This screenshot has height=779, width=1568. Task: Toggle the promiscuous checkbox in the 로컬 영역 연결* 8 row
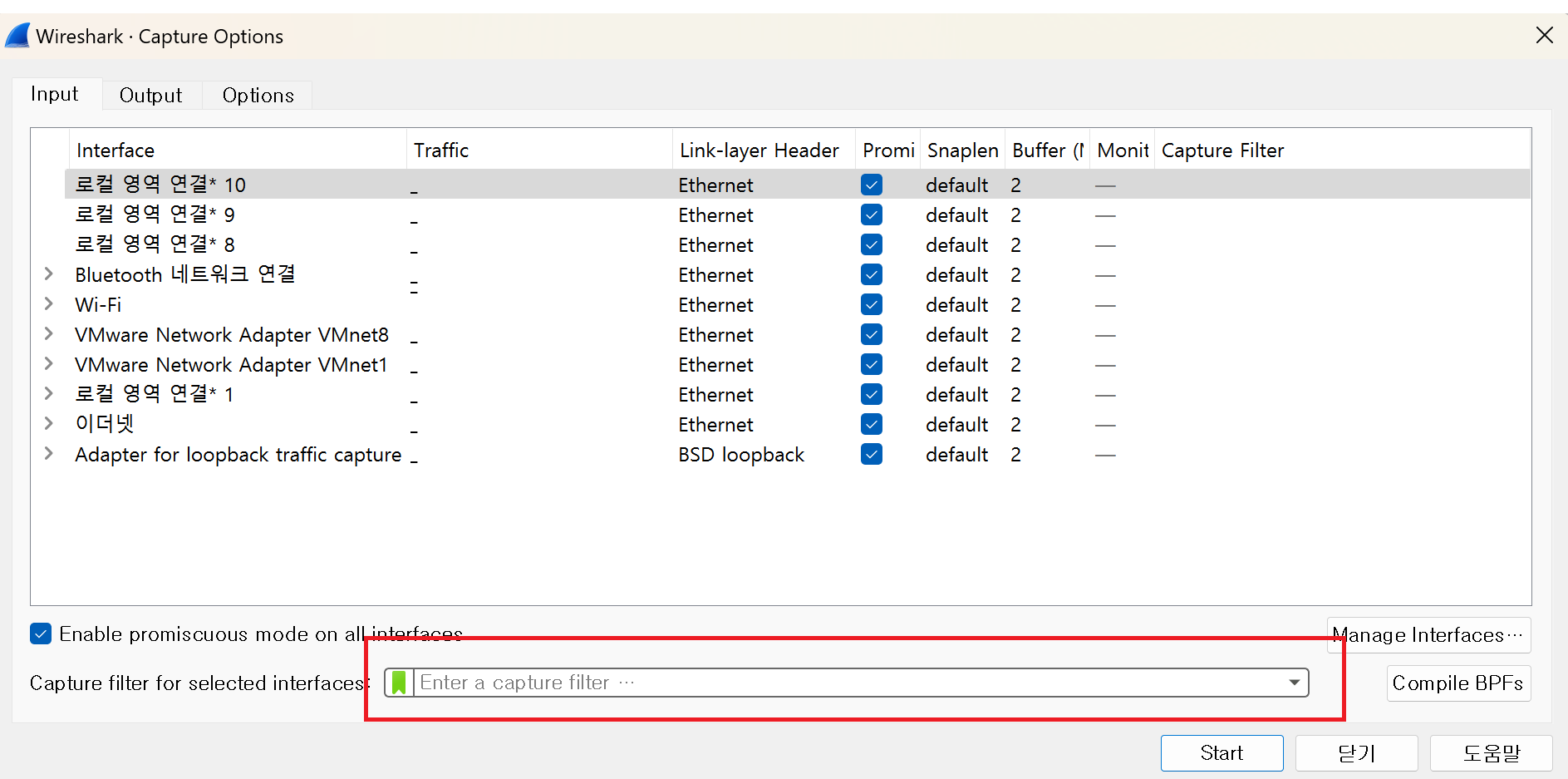[872, 244]
